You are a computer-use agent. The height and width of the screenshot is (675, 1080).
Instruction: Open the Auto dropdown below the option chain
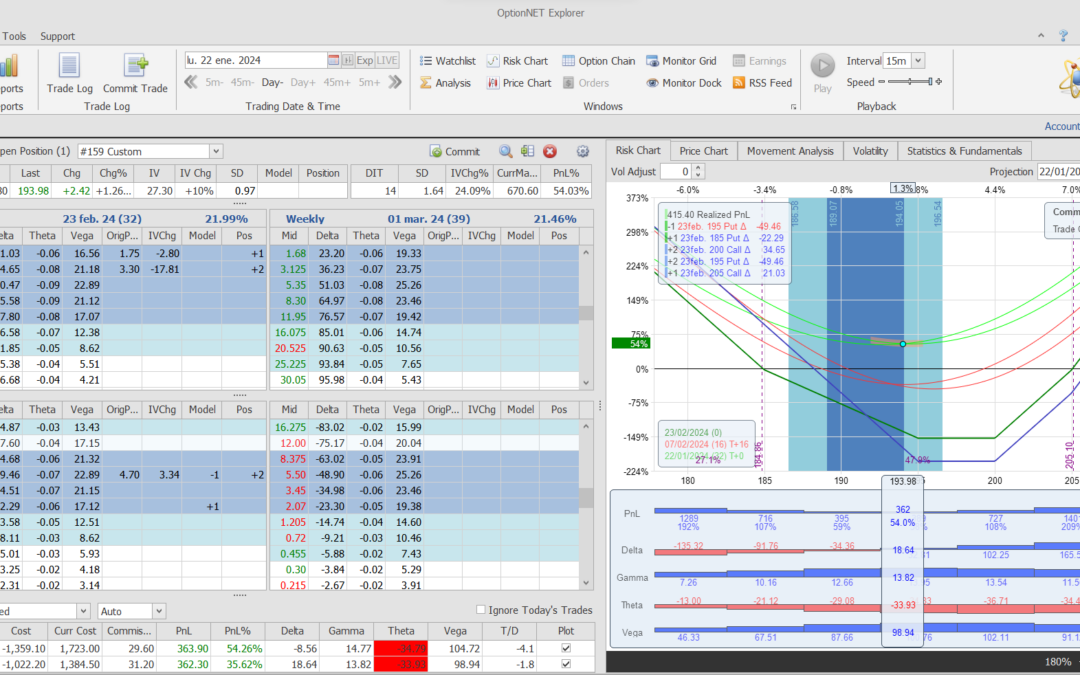coord(159,610)
